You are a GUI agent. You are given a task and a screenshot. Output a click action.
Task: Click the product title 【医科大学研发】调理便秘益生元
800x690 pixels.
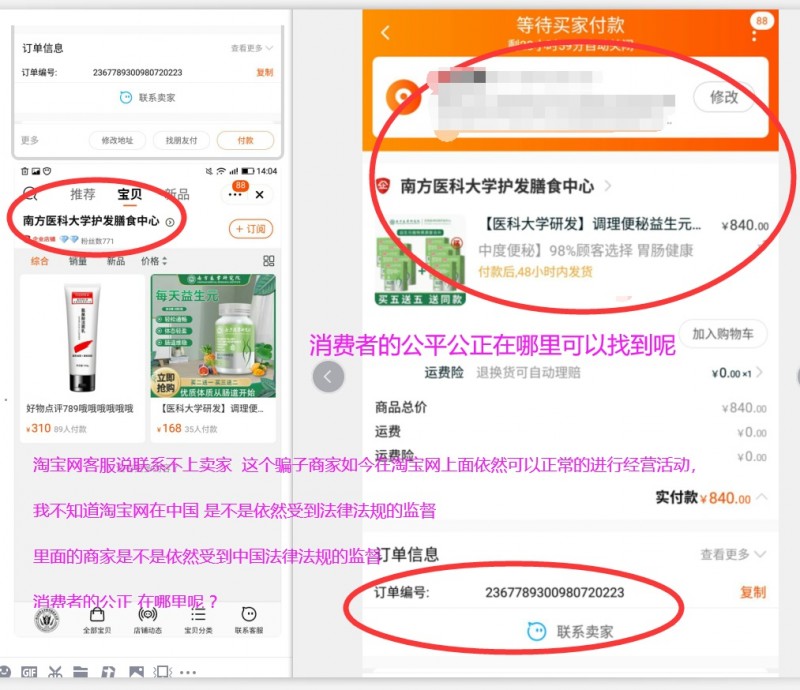pyautogui.click(x=592, y=224)
